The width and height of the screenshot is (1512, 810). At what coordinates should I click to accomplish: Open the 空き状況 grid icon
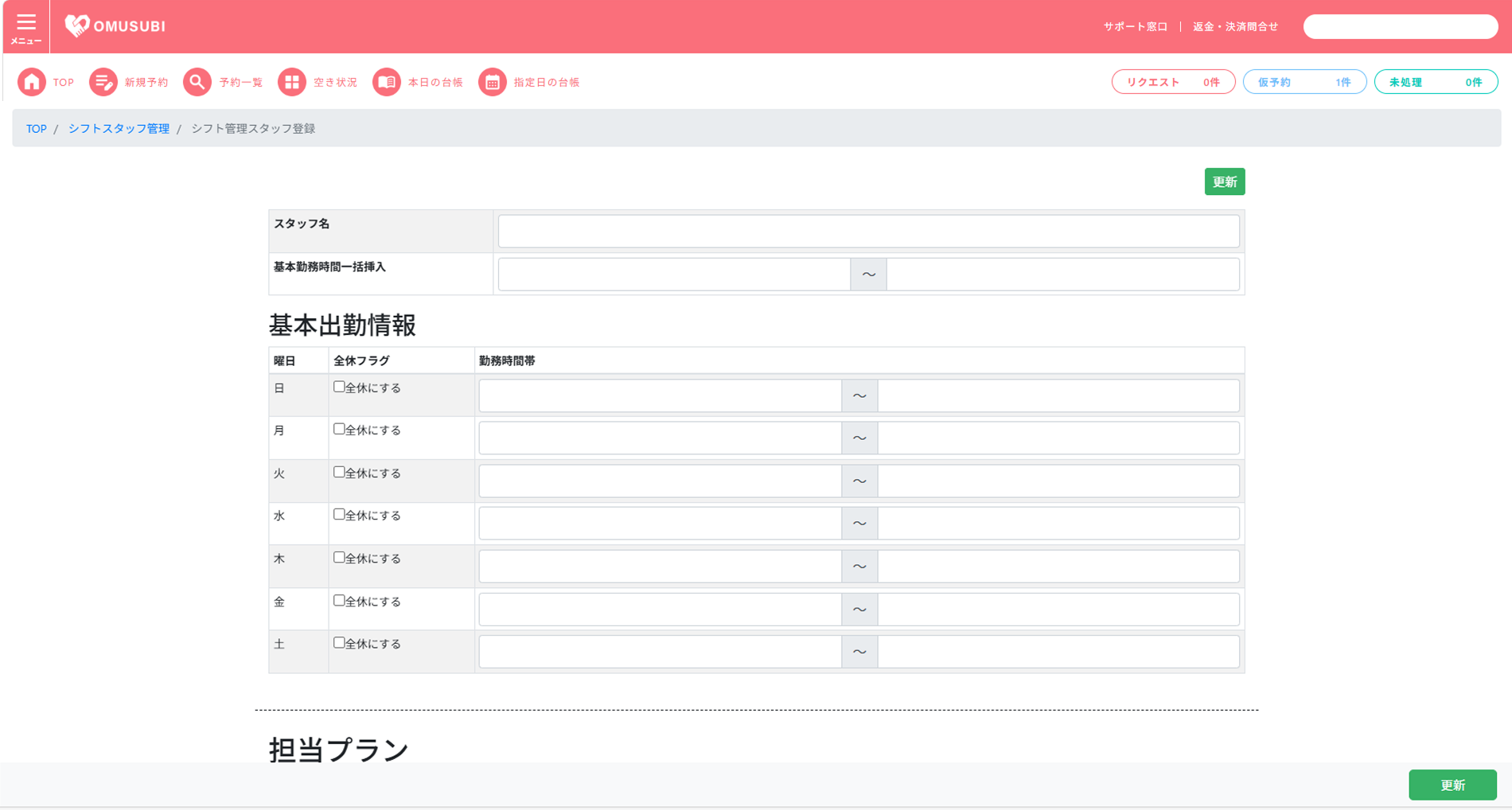click(292, 82)
